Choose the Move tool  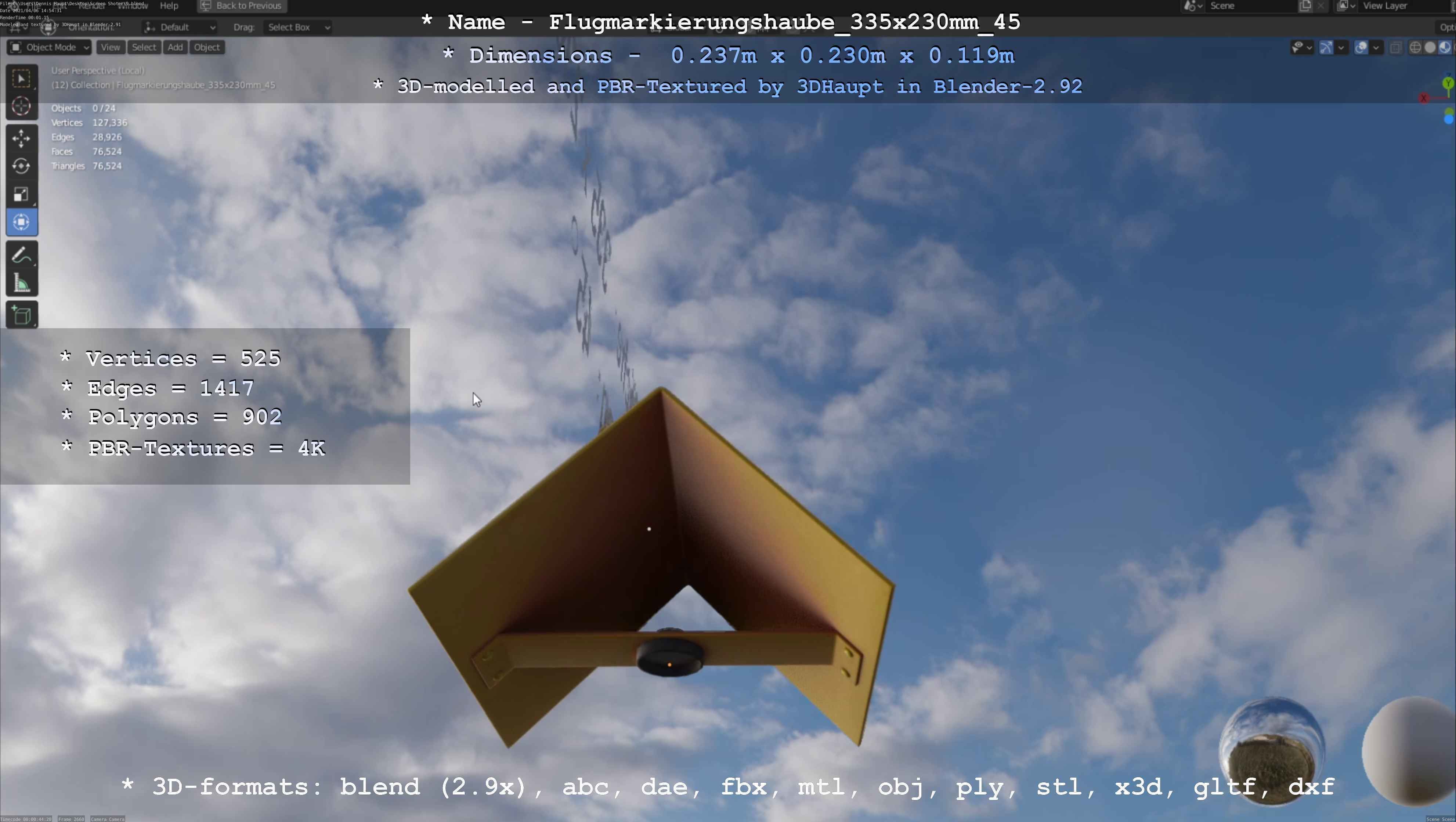[21, 138]
